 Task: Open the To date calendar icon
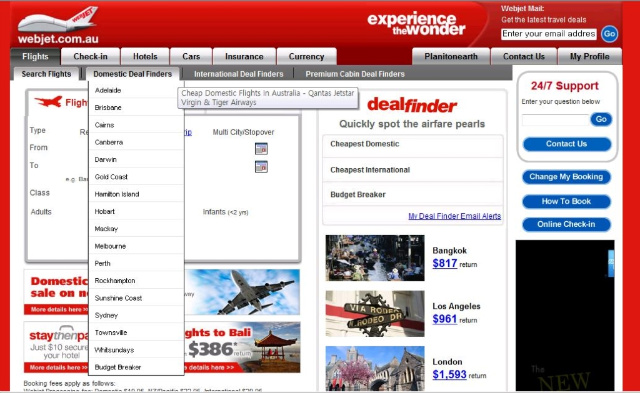point(261,167)
